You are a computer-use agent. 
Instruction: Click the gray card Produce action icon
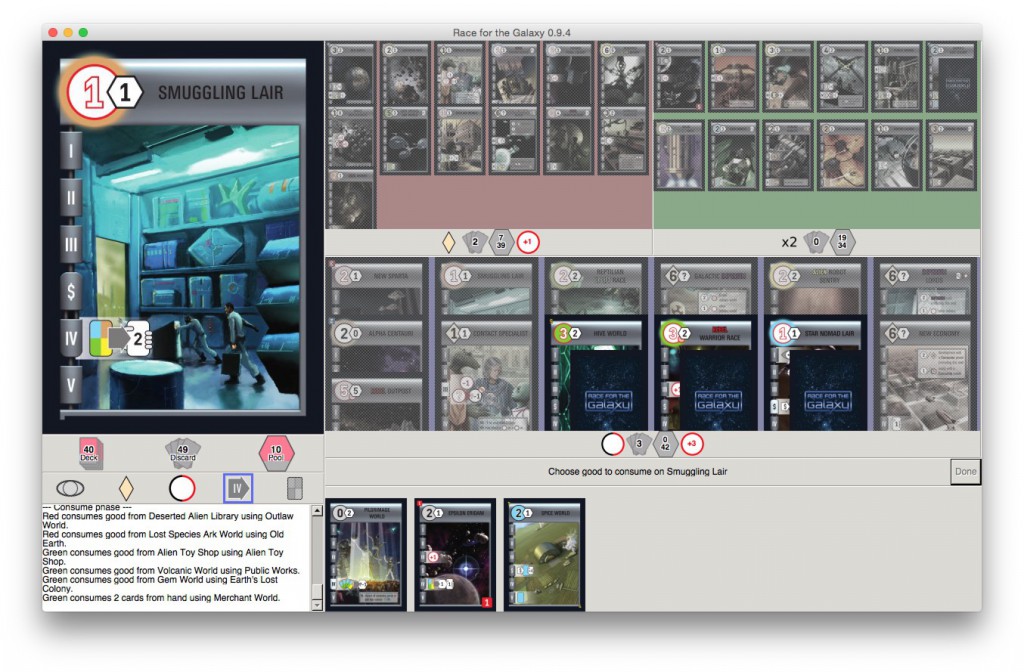[294, 488]
